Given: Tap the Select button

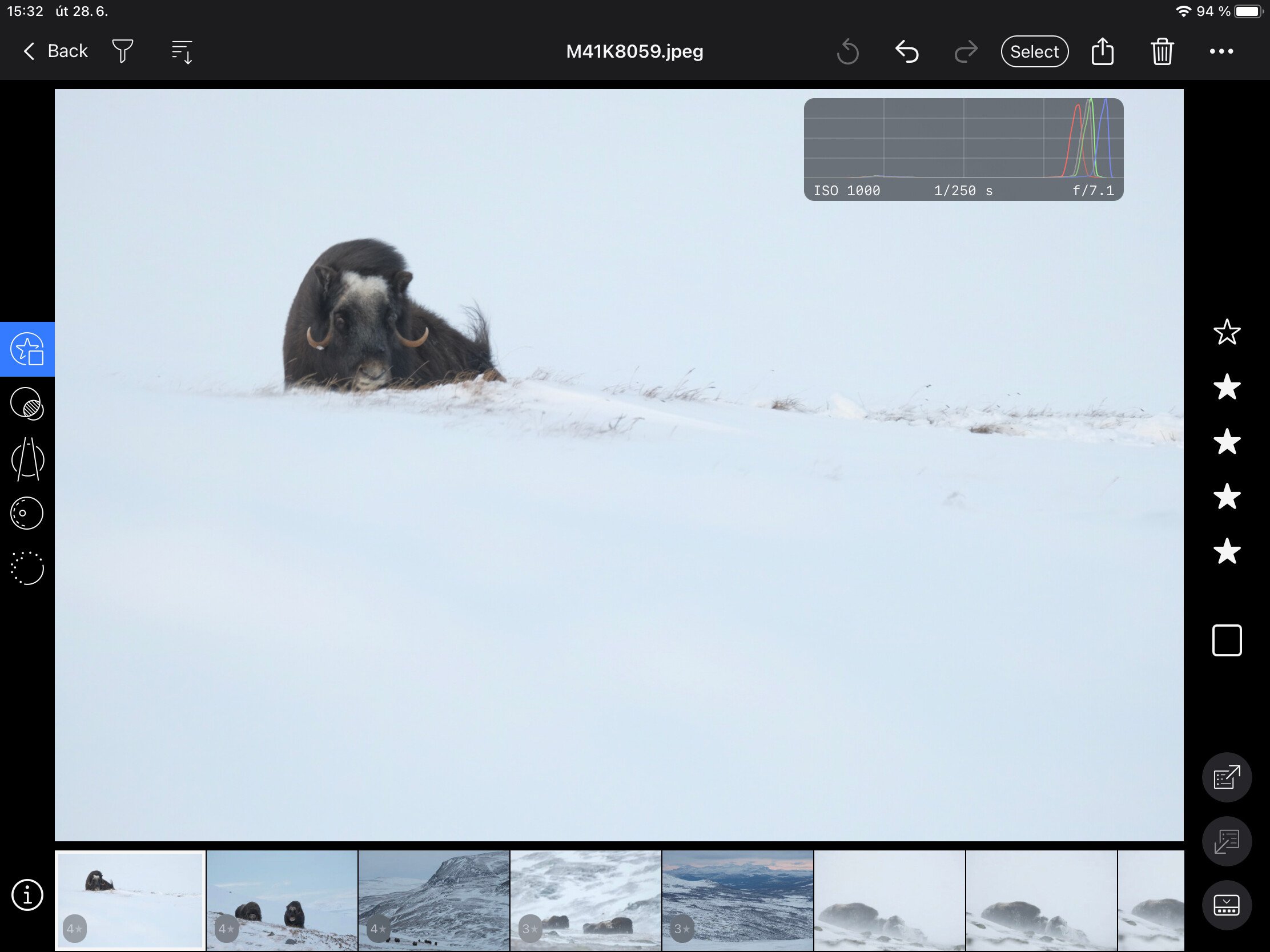Looking at the screenshot, I should (x=1034, y=51).
